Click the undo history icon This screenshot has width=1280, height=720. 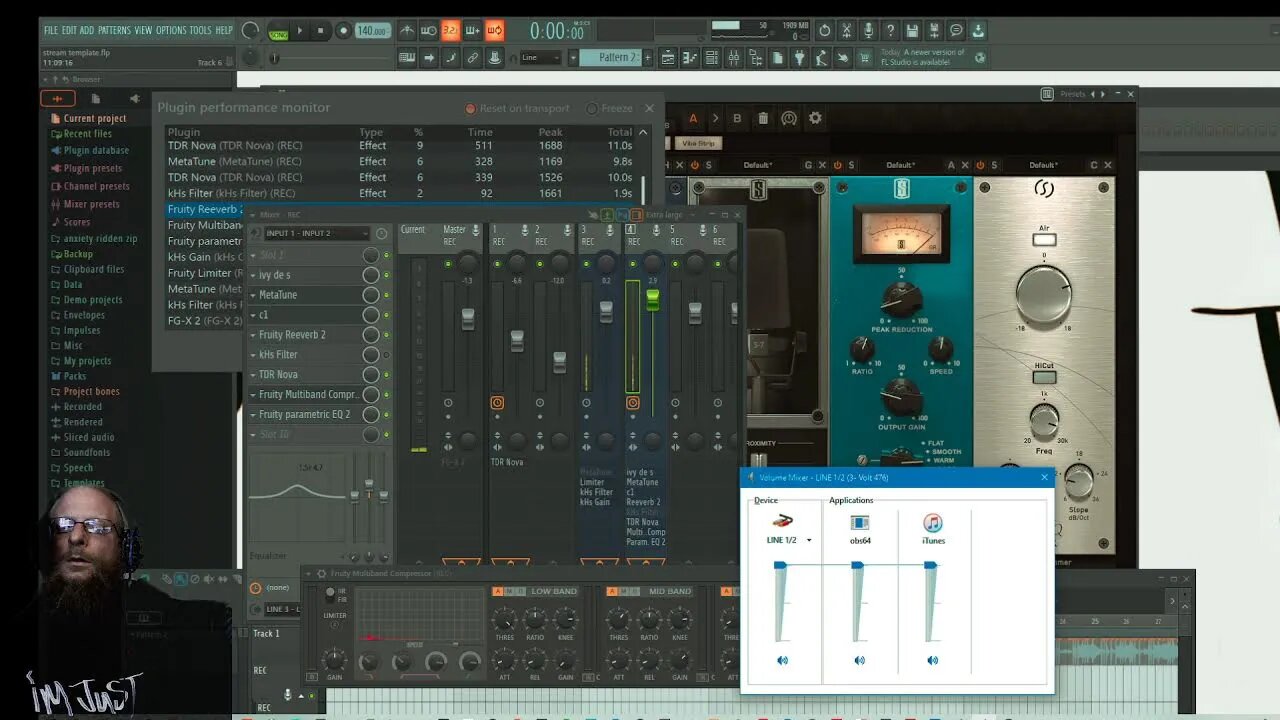click(824, 31)
